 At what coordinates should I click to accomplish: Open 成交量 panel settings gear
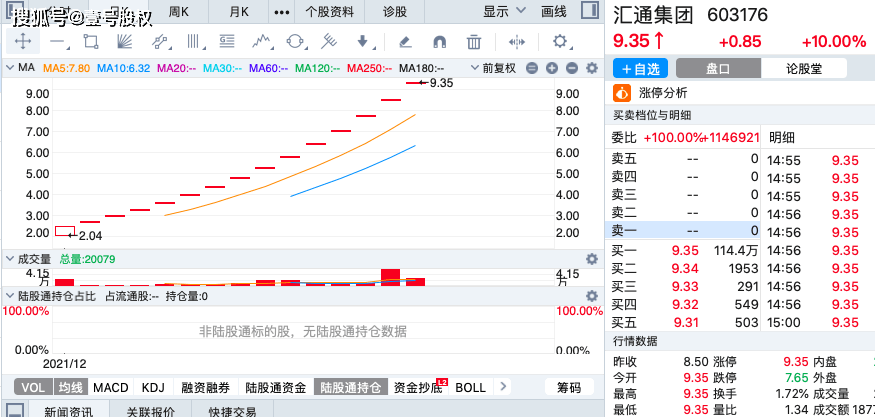(x=592, y=259)
